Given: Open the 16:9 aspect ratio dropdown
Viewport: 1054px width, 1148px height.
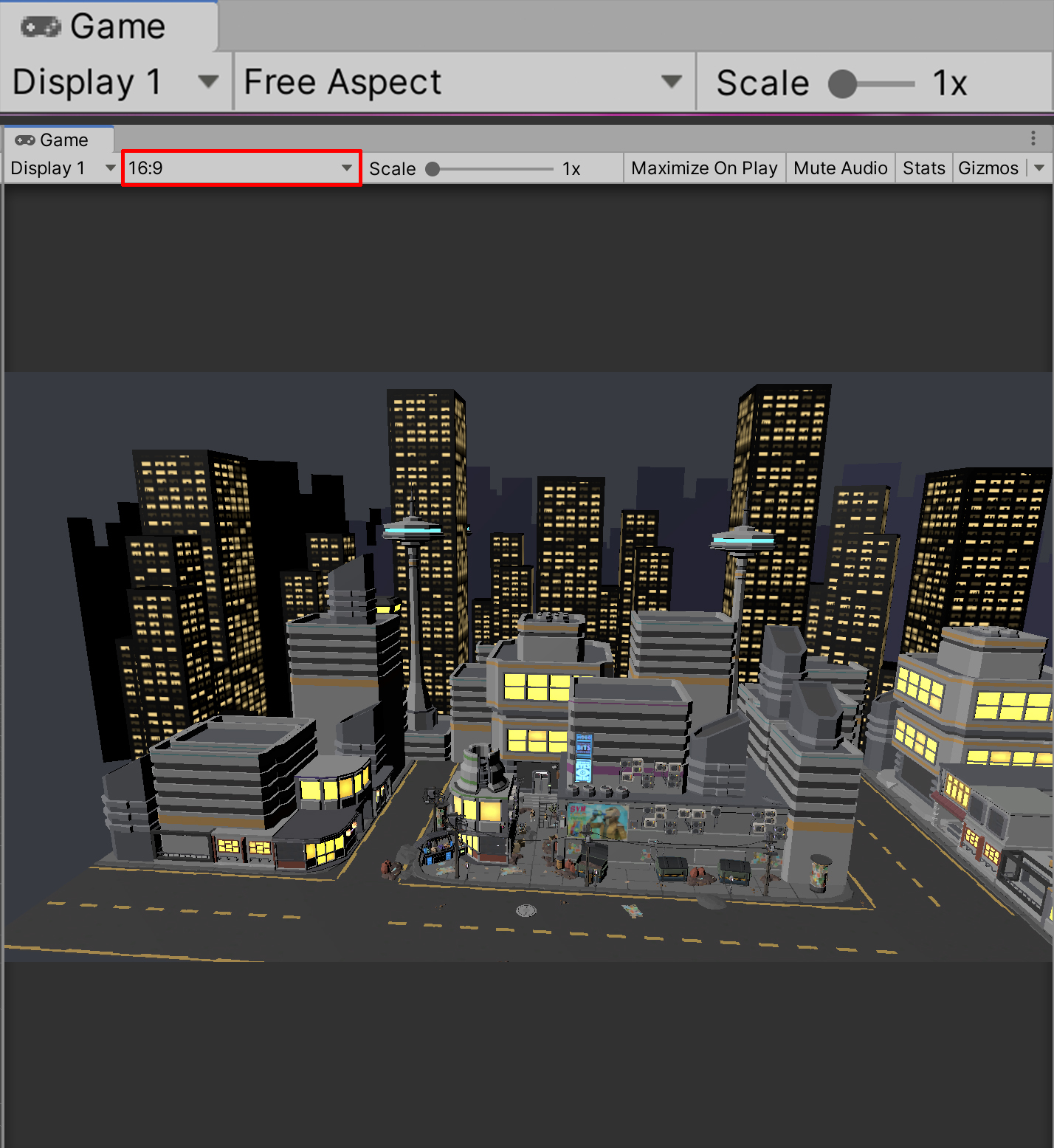Looking at the screenshot, I should [241, 168].
